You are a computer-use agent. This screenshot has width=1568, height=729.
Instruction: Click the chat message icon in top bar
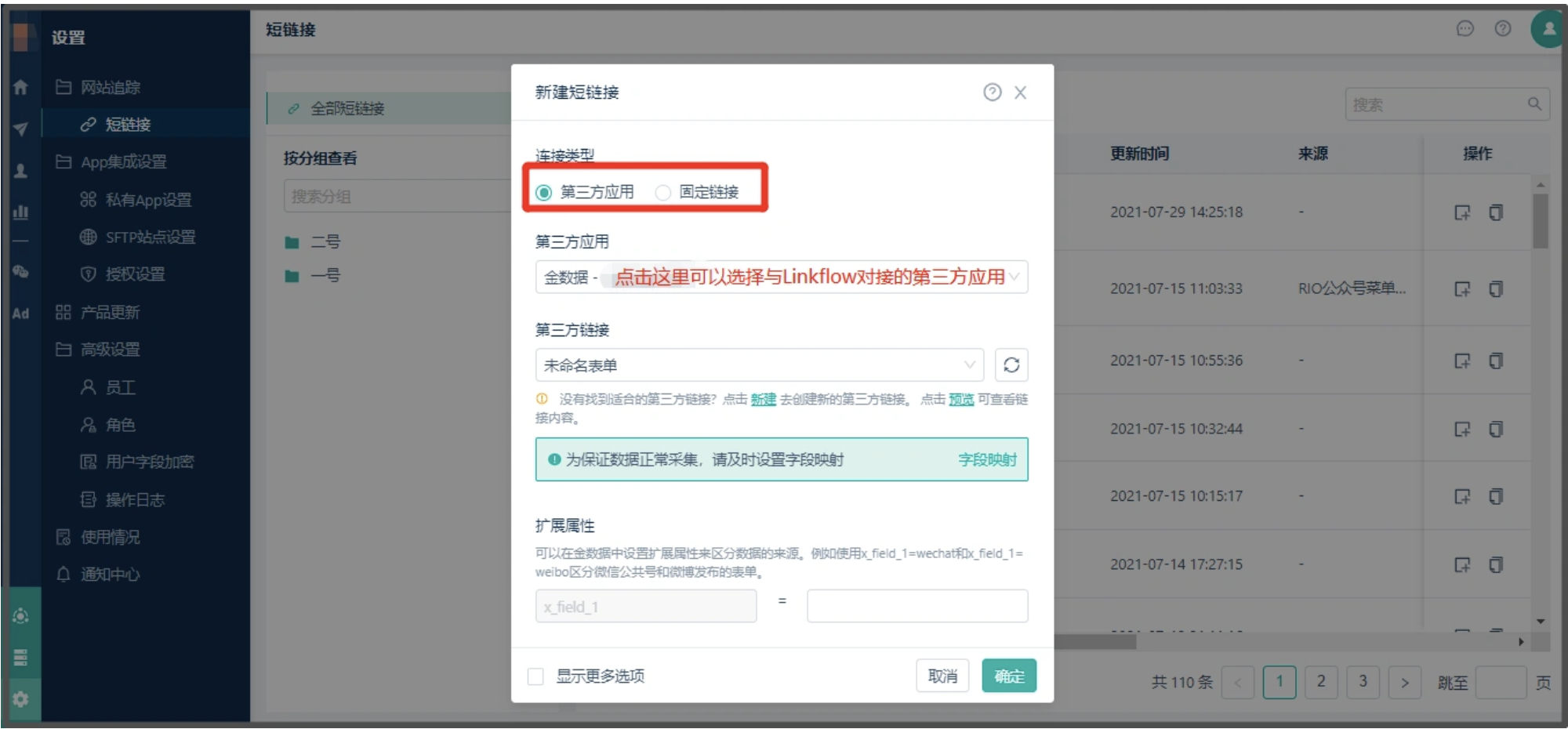pos(1465,29)
